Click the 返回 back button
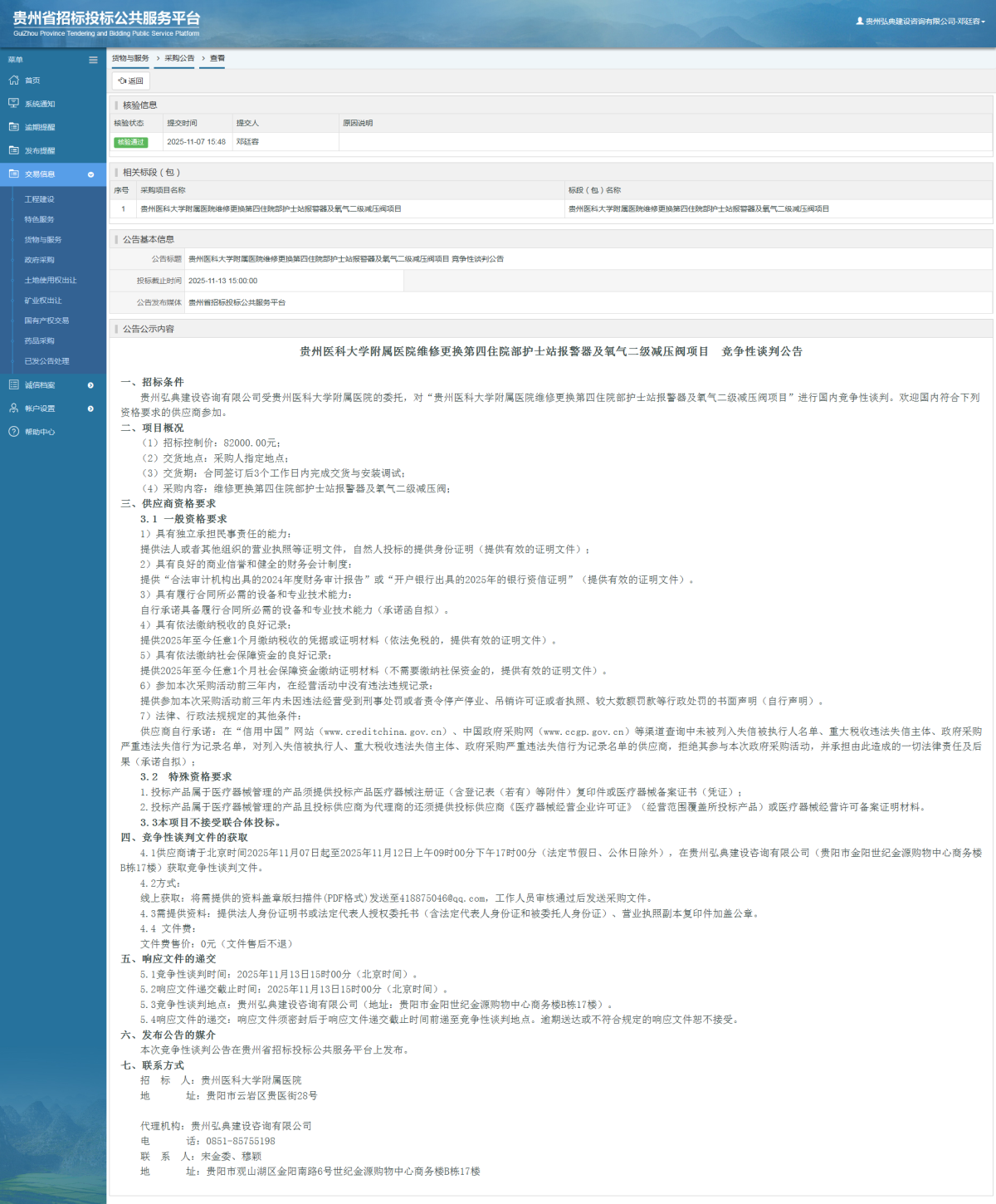996x1204 pixels. [130, 81]
